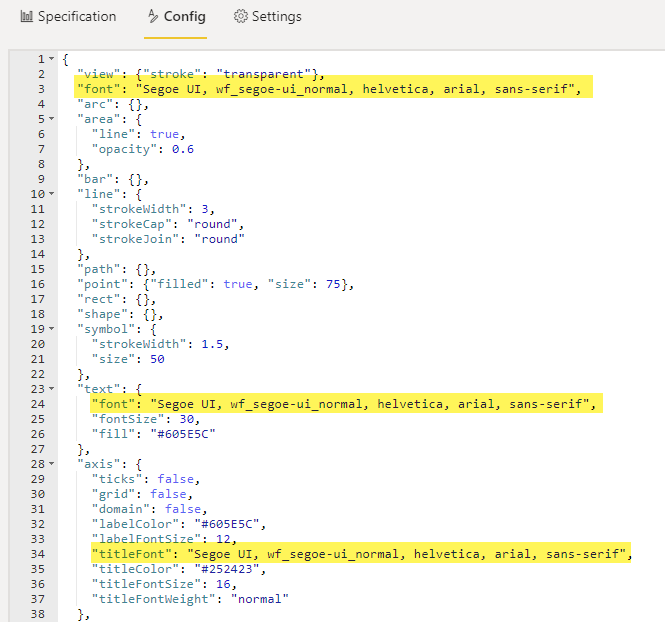The width and height of the screenshot is (665, 622).
Task: Click the false value after "grid"
Action: click(168, 494)
